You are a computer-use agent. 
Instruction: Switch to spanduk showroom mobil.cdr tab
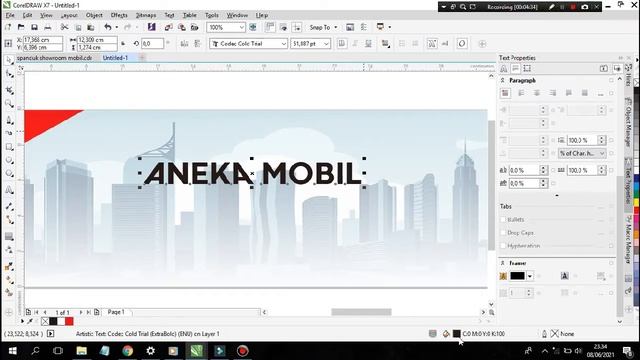point(54,58)
